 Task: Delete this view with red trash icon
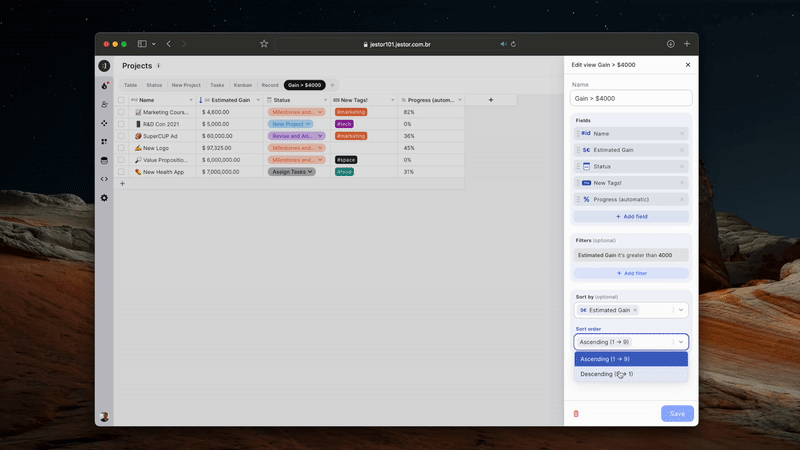click(576, 414)
